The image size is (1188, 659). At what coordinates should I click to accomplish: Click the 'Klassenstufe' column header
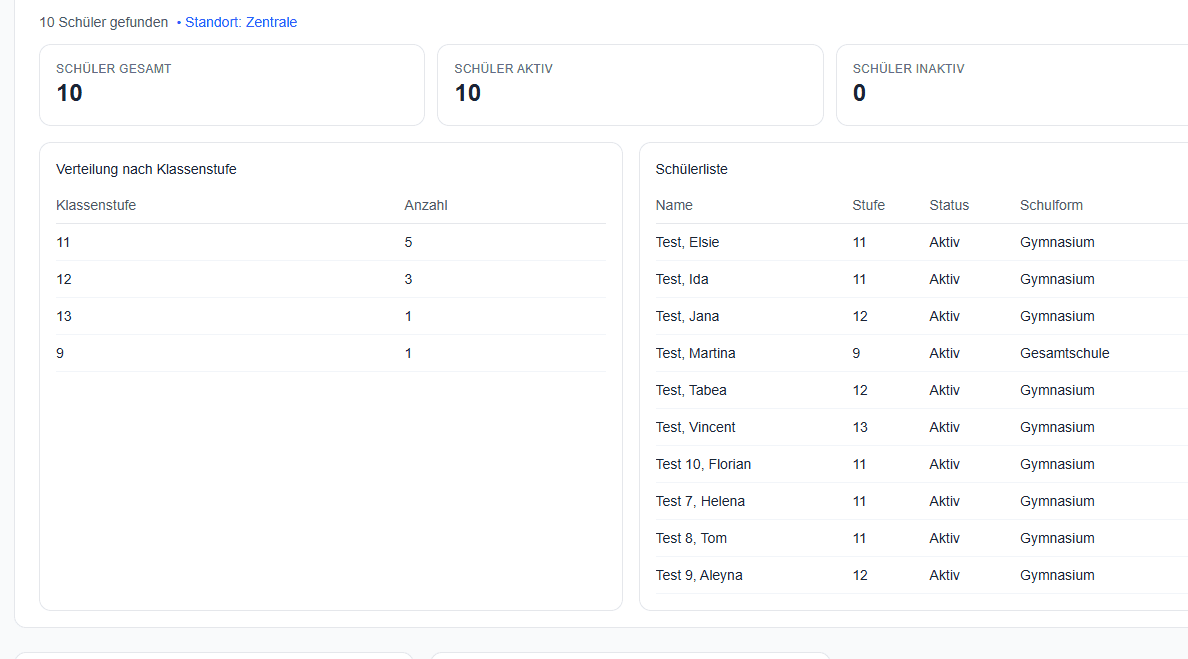96,205
